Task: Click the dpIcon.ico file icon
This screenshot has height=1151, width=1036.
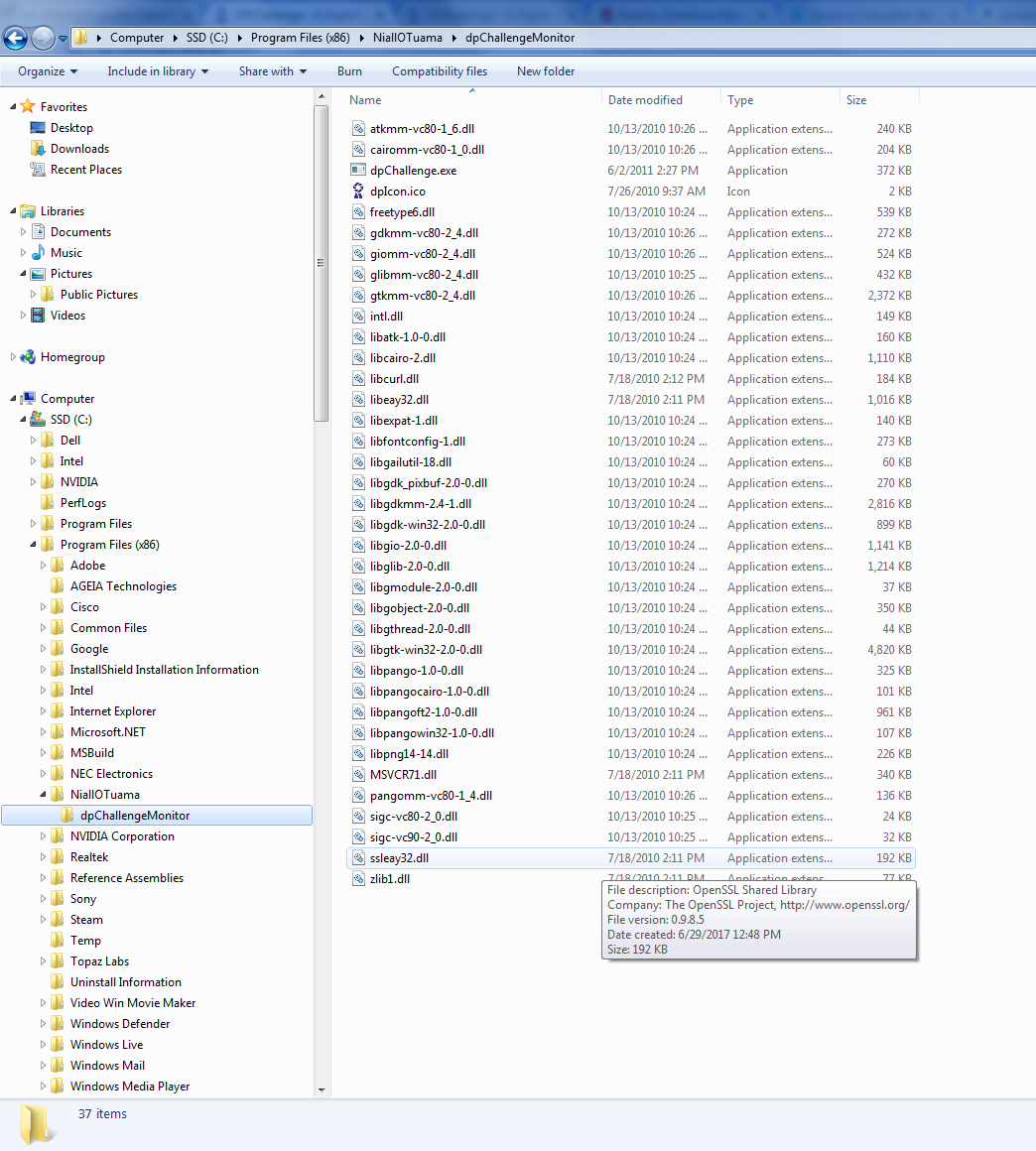Action: pos(358,191)
